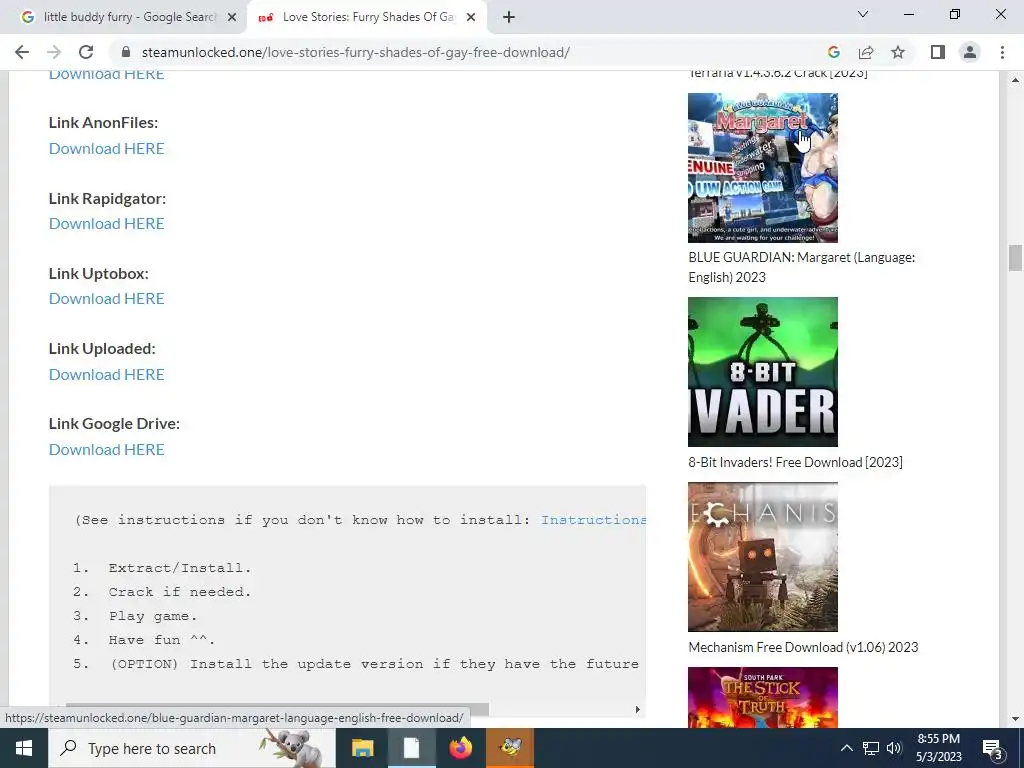1024x768 pixels.
Task: Click the code box horizontal scrollbar thumb
Action: point(277,709)
